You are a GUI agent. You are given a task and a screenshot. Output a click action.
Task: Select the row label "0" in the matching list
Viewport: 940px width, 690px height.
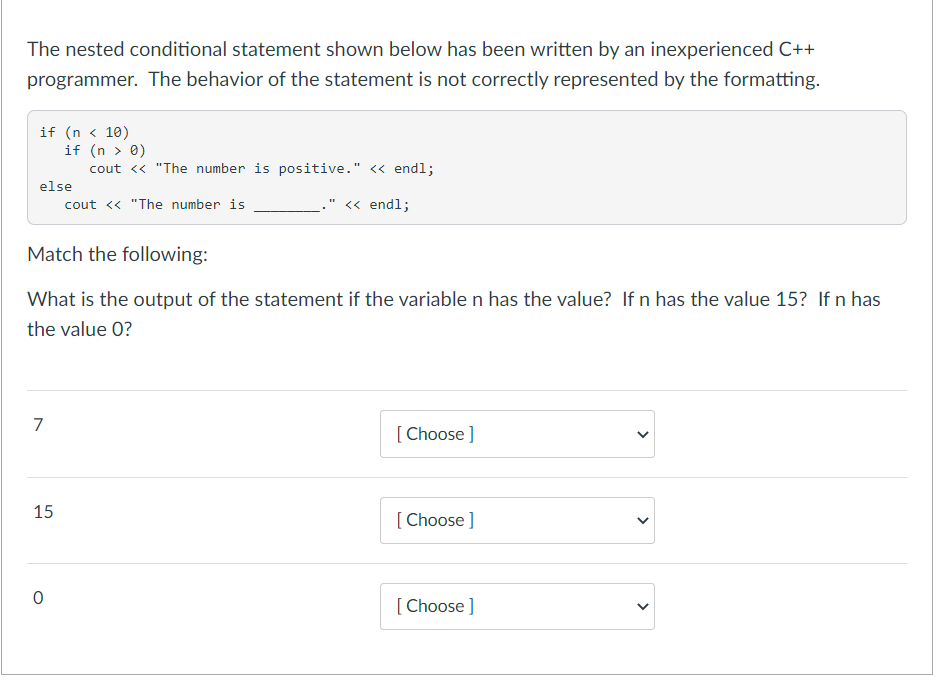point(38,598)
